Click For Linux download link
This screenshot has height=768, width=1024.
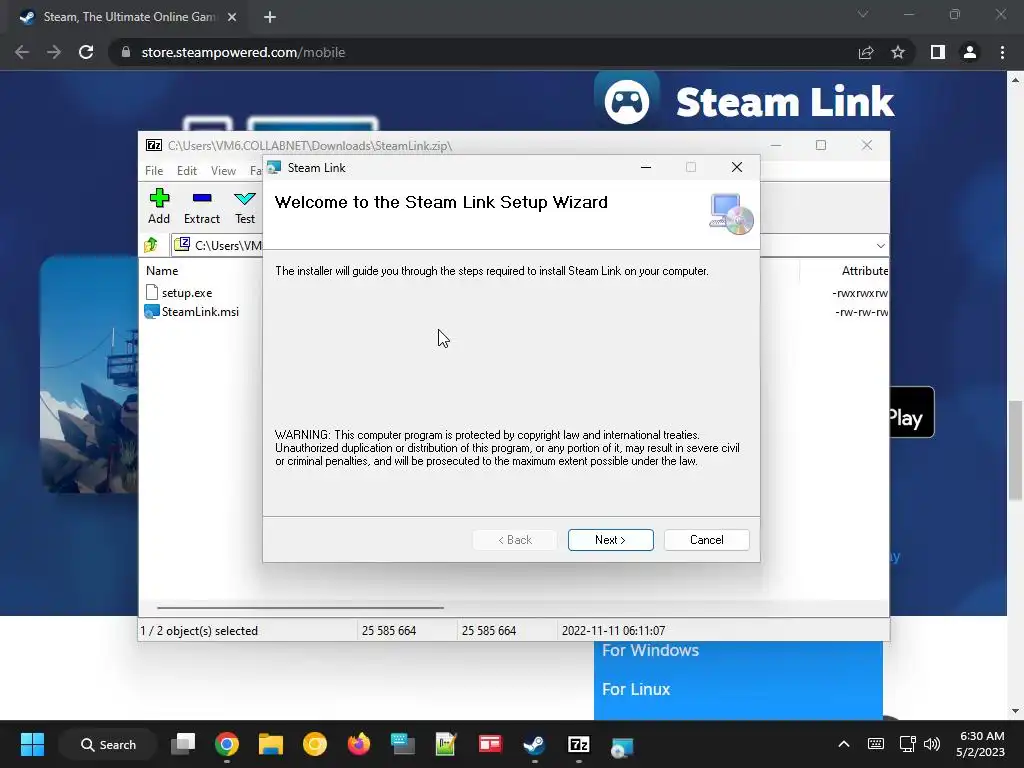click(x=635, y=689)
